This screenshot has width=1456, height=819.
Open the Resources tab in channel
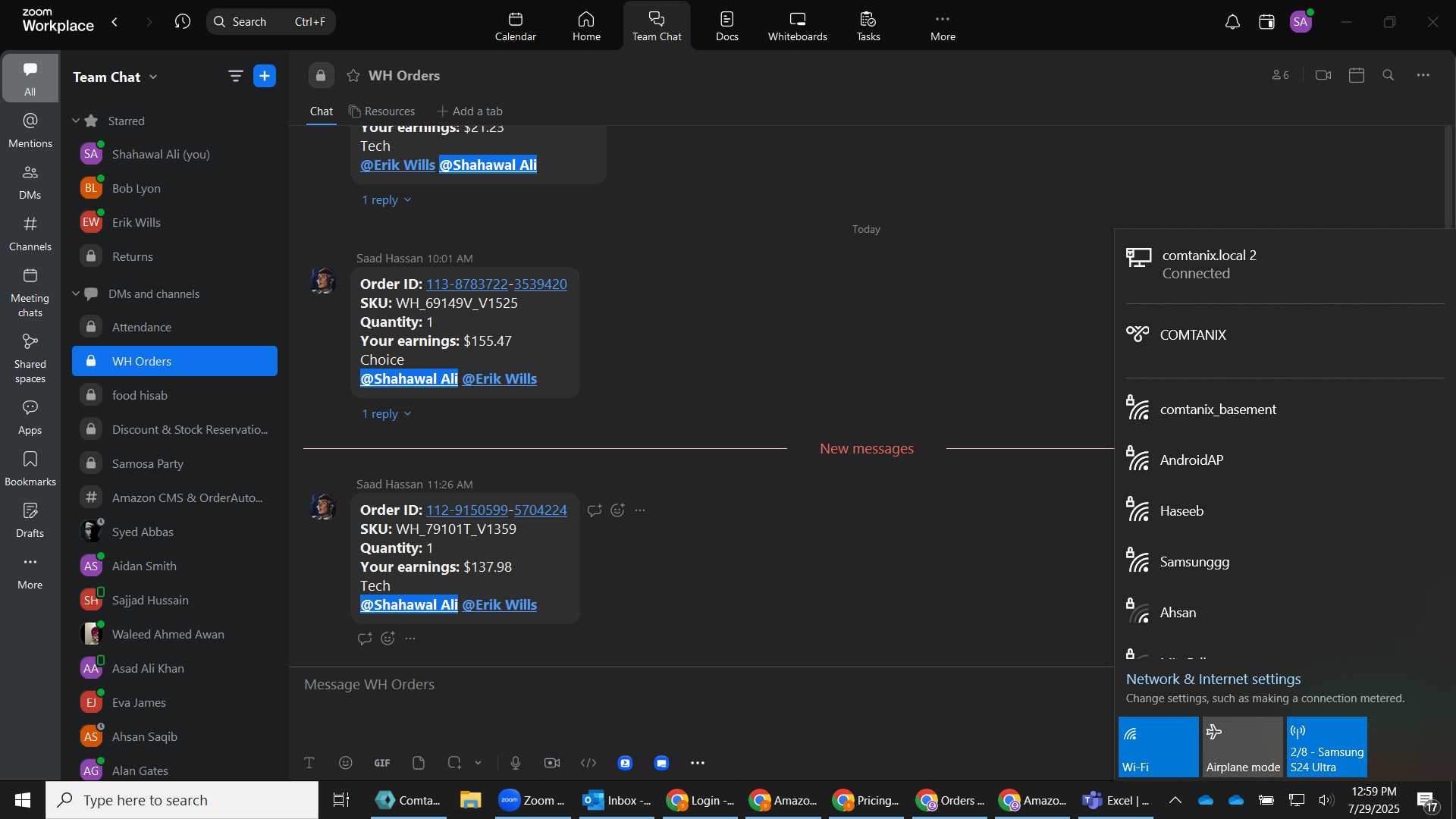coord(381,111)
